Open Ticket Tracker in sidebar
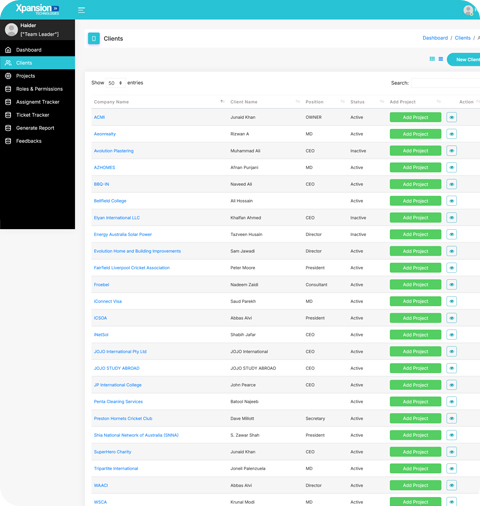The height and width of the screenshot is (506, 480). coord(37,115)
